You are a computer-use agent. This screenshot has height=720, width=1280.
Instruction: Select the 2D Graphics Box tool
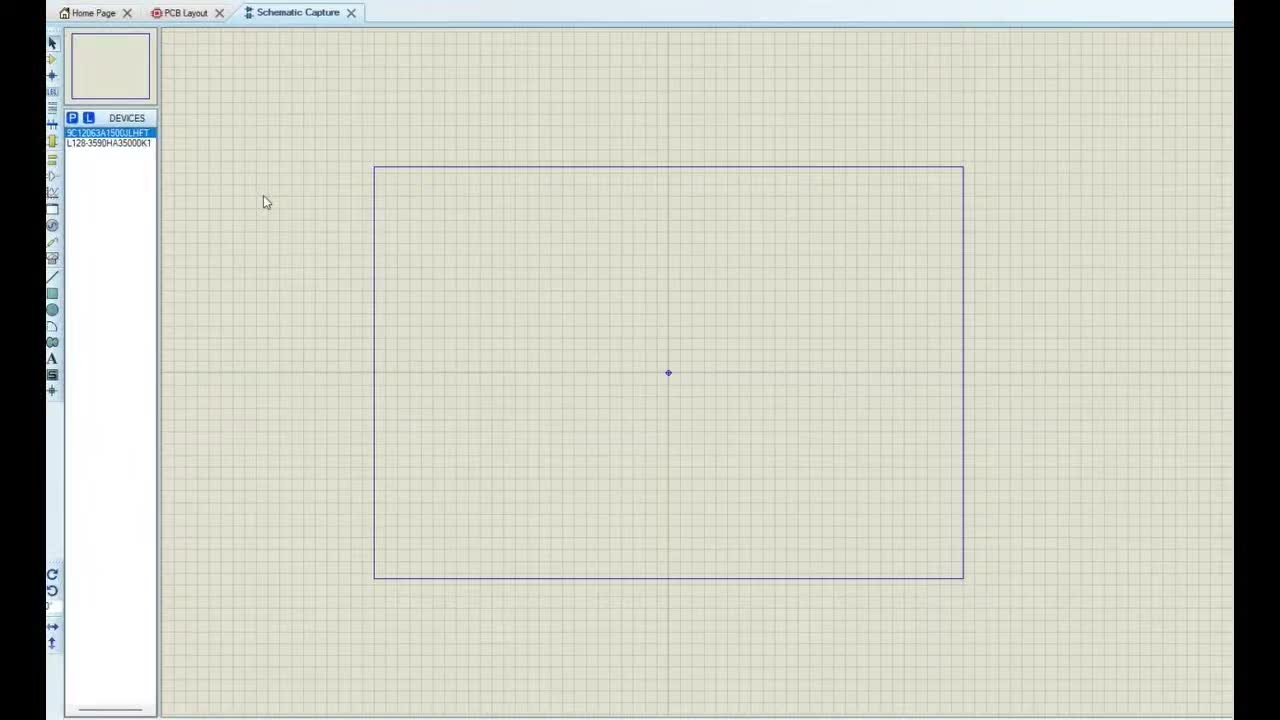pos(52,294)
